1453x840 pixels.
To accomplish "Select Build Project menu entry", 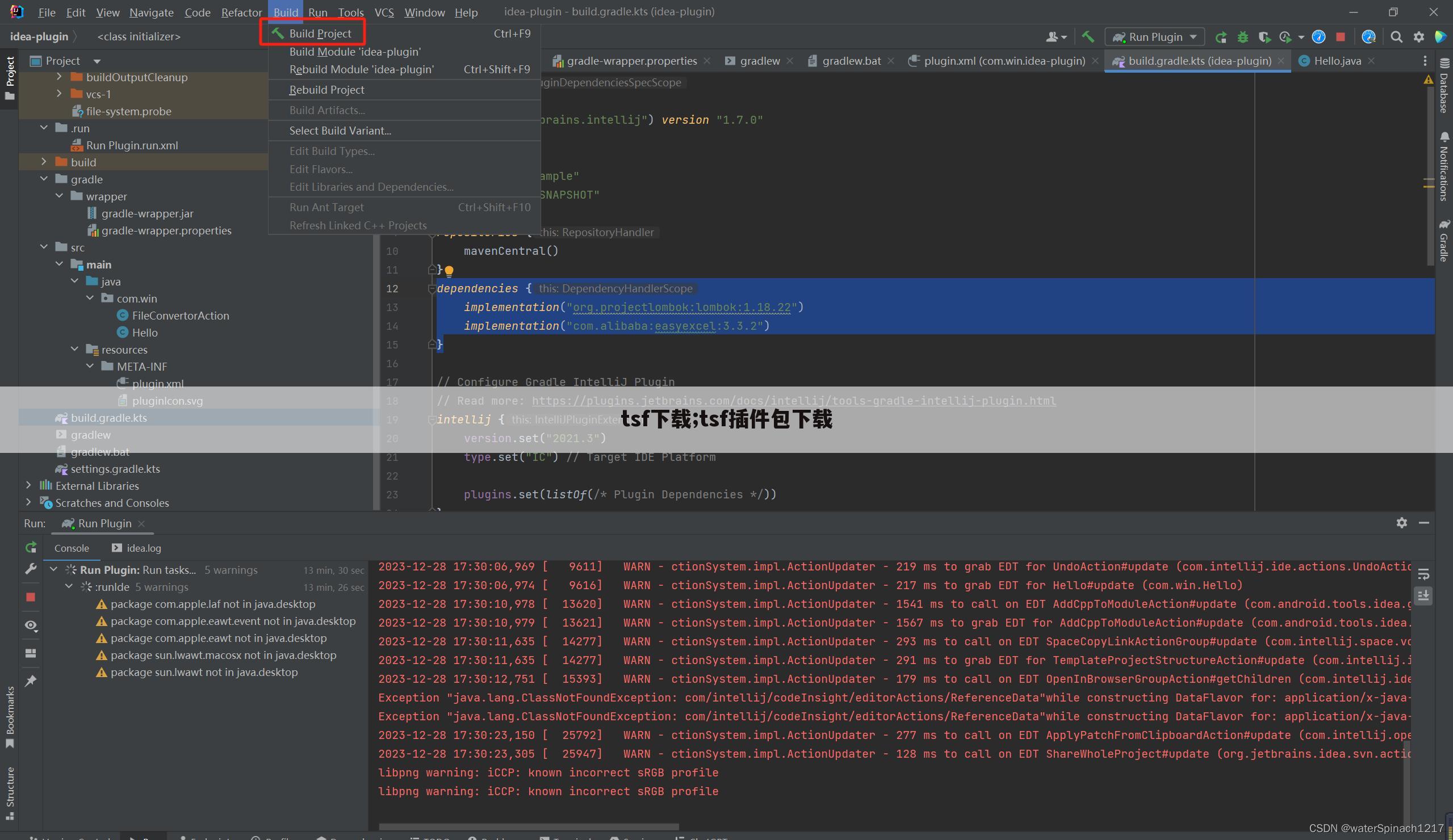I will click(404, 33).
